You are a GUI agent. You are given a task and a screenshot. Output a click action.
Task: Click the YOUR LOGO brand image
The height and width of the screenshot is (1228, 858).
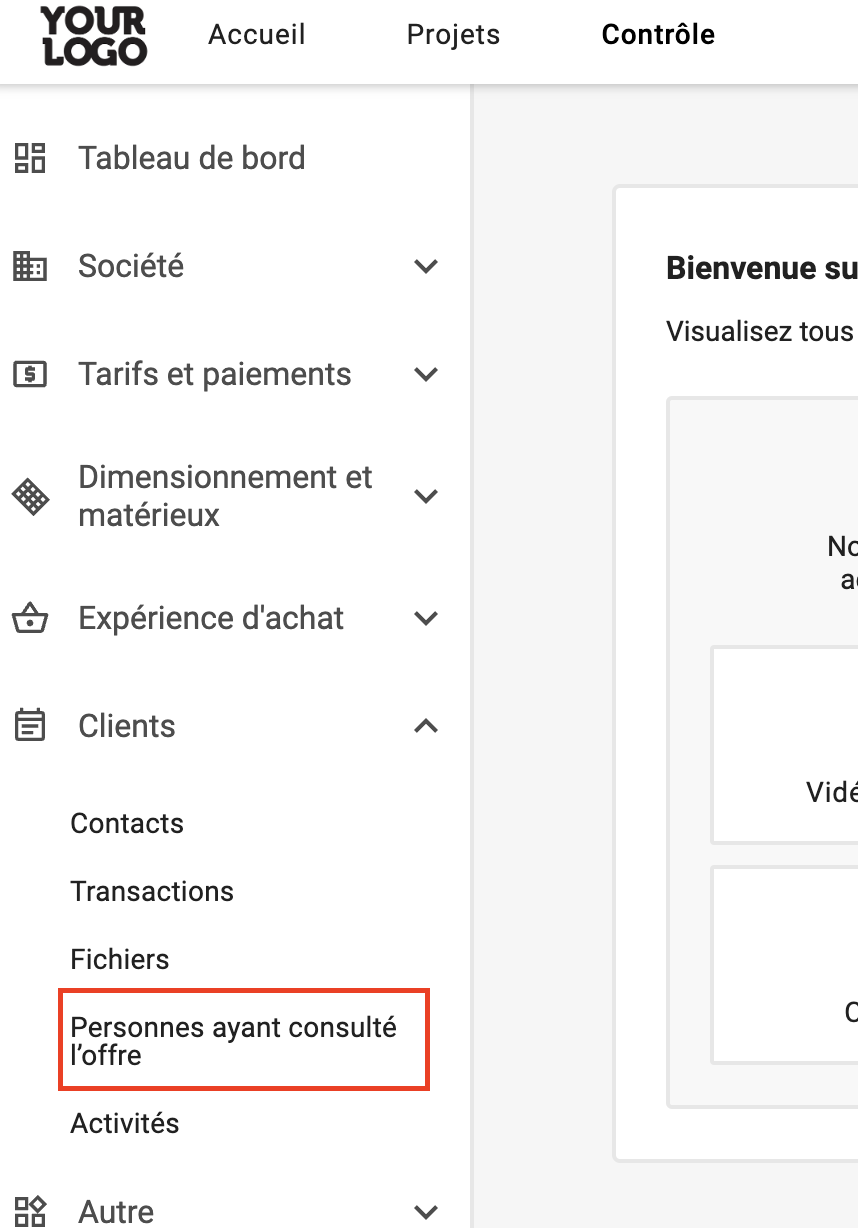(94, 35)
